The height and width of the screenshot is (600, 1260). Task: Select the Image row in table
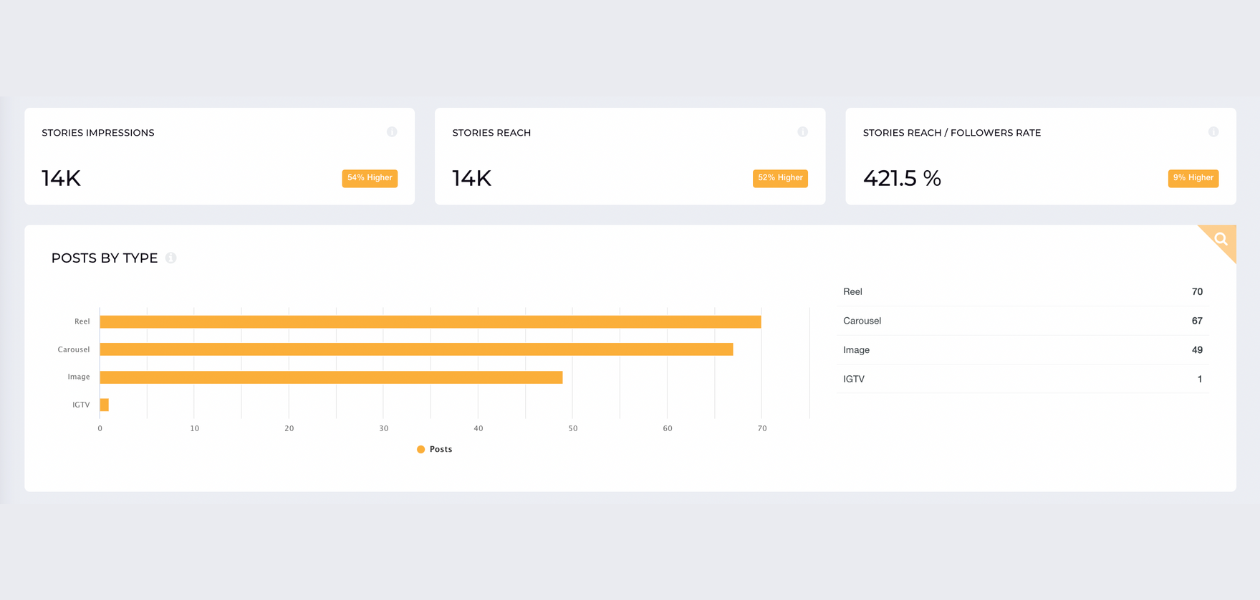point(1023,350)
